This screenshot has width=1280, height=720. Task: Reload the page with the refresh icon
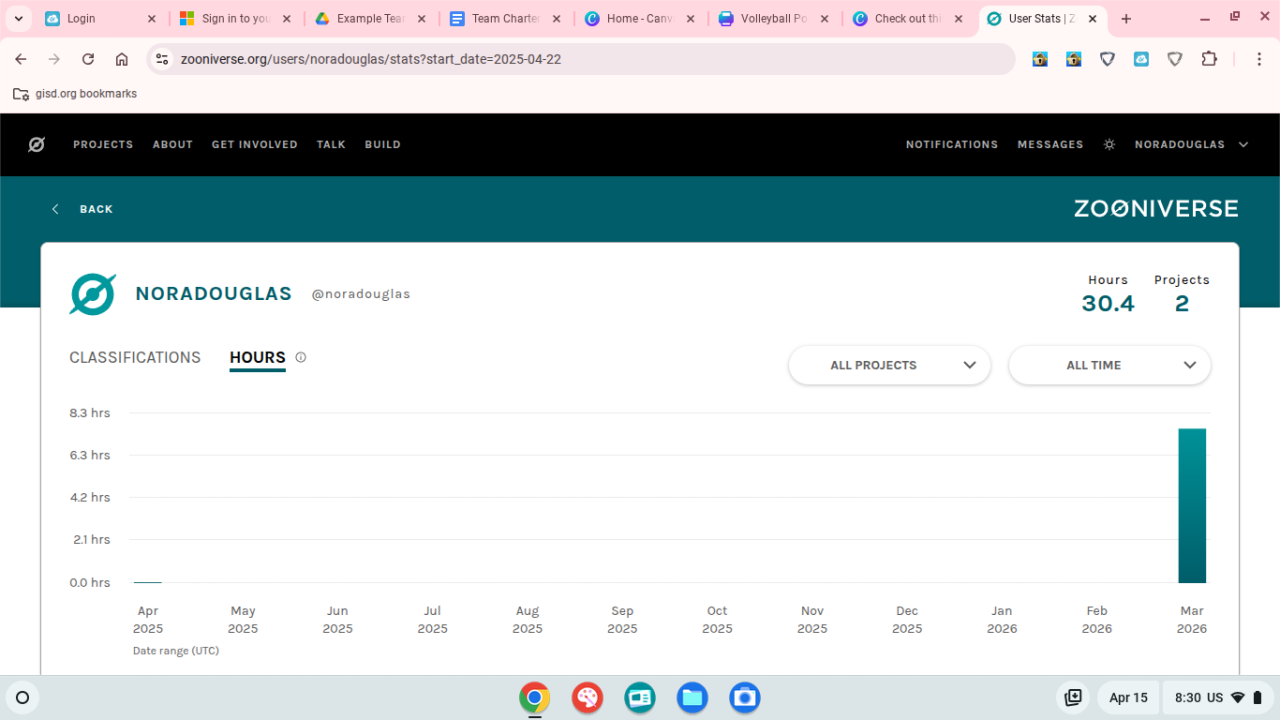pos(88,59)
